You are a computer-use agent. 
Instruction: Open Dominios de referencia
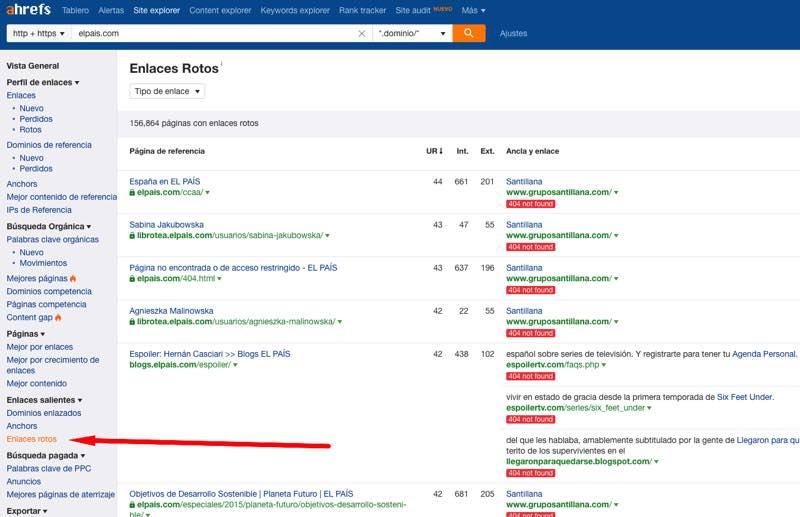click(49, 145)
